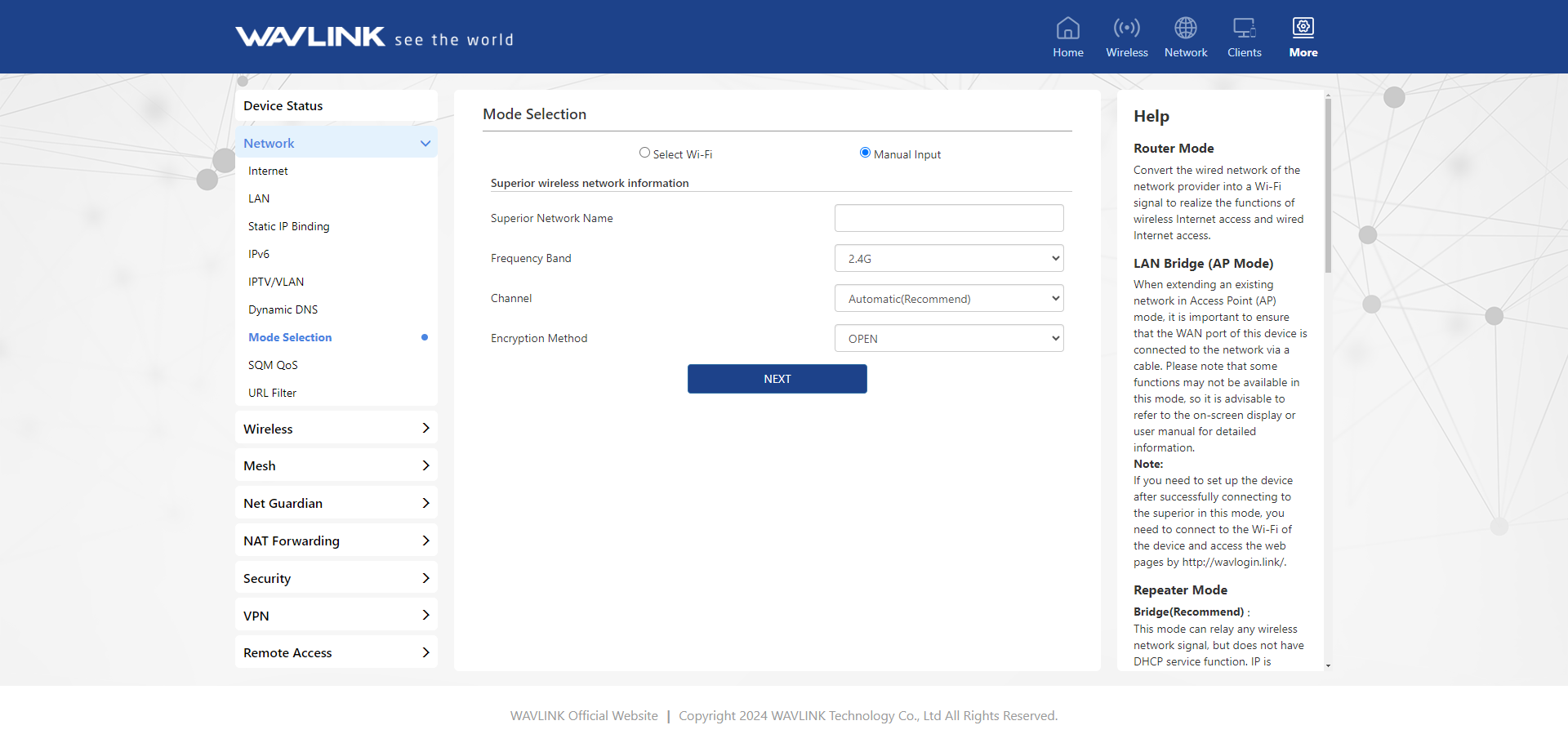This screenshot has height=743, width=1568.
Task: Click the Superior Network Name text field
Action: [948, 218]
